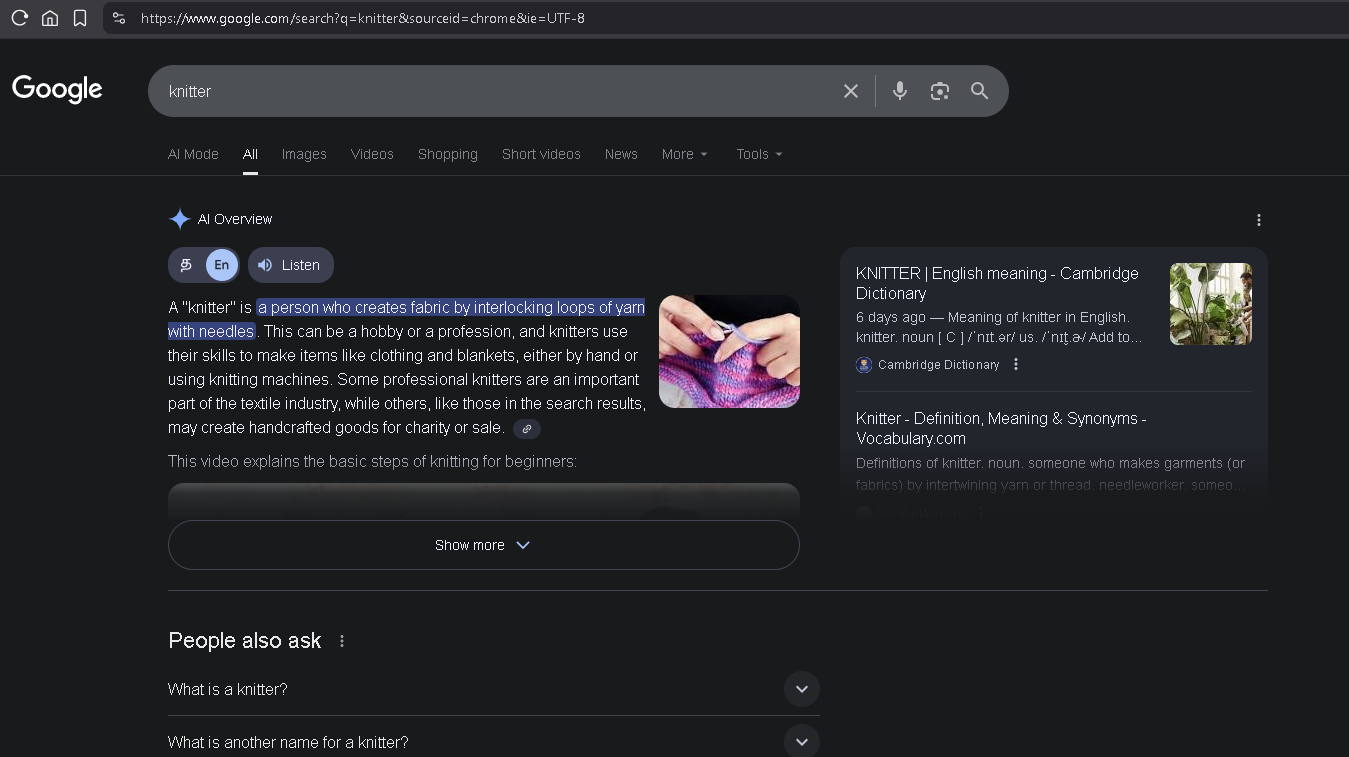The width and height of the screenshot is (1349, 757).
Task: Open the Cambridge Dictionary knitter result
Action: click(996, 283)
